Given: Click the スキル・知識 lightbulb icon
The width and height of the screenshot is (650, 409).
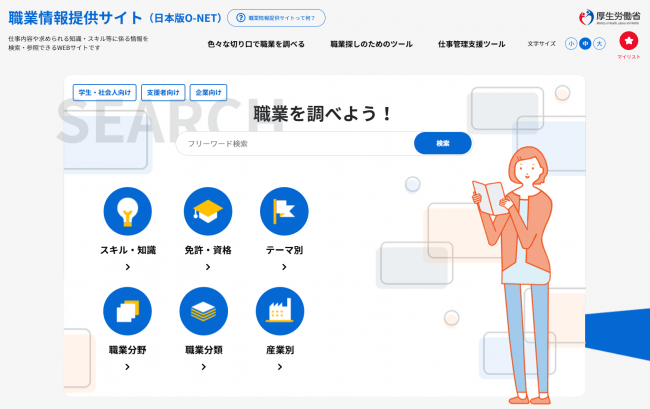Looking at the screenshot, I should [127, 211].
